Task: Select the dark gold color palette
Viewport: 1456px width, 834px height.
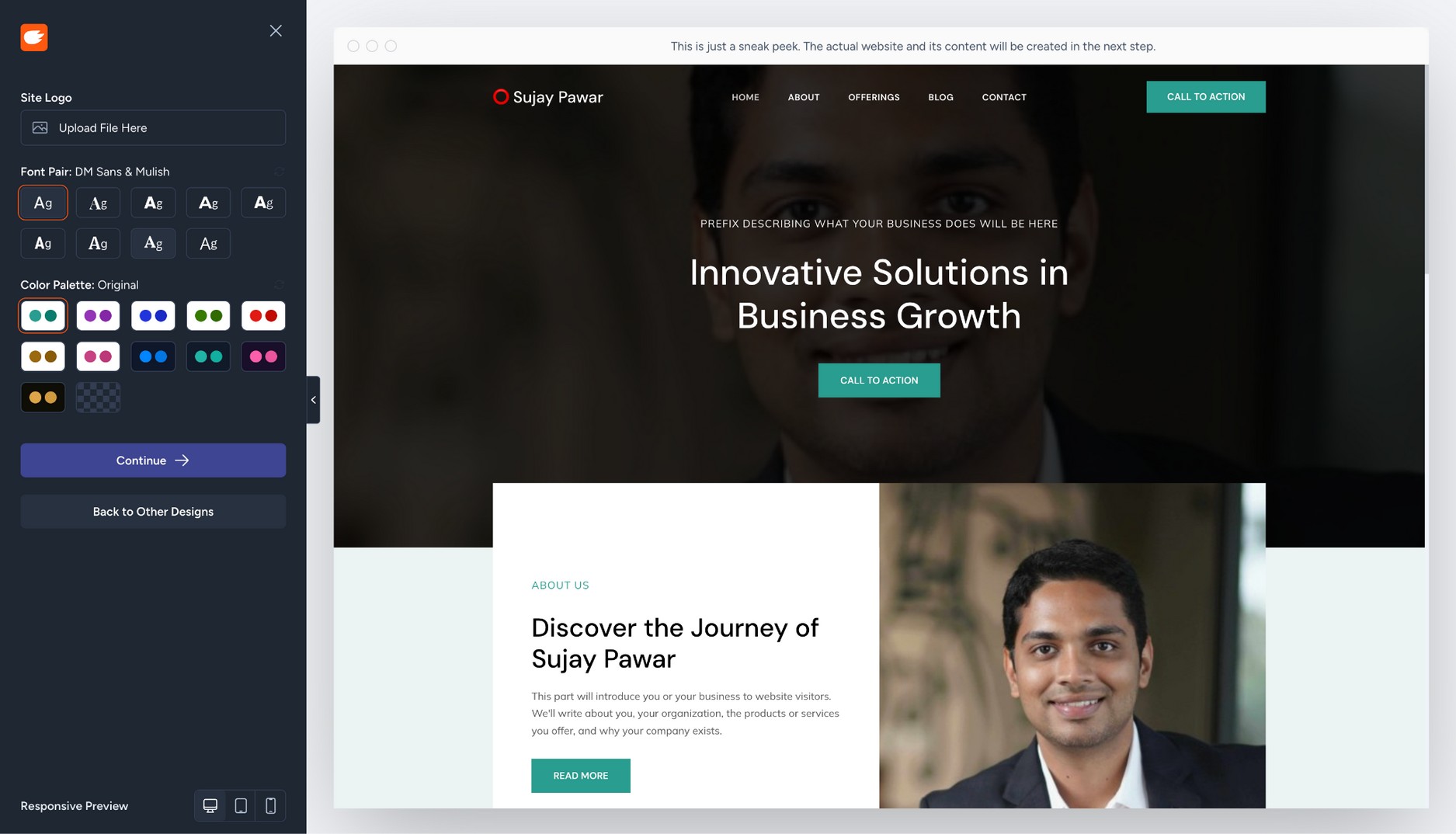Action: (43, 398)
